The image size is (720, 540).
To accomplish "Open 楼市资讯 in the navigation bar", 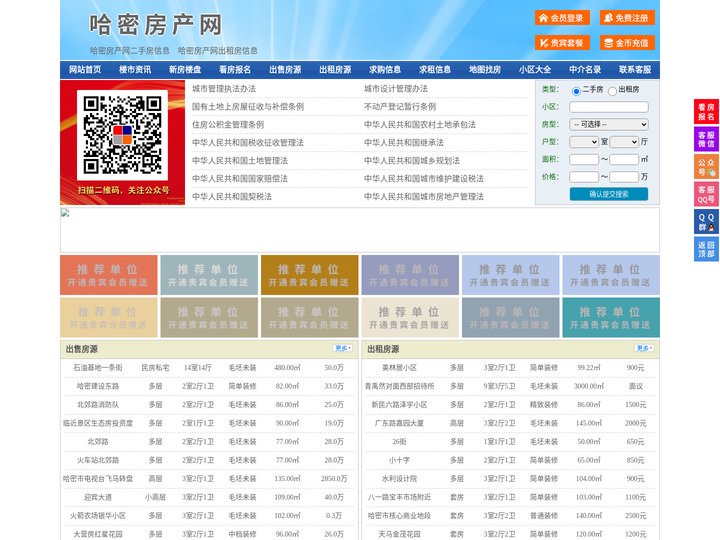I will point(135,69).
